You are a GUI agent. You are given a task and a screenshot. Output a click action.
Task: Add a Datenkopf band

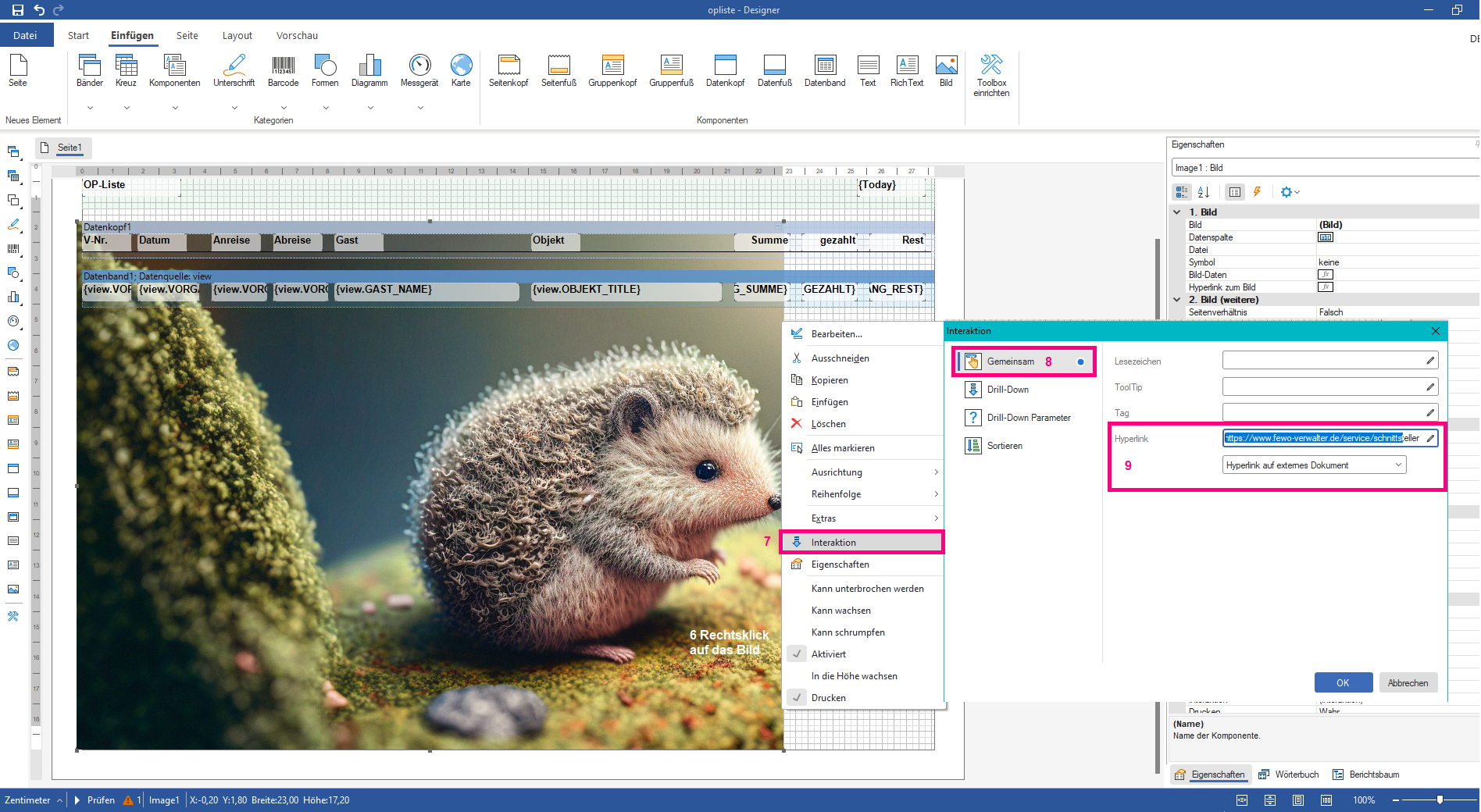(x=725, y=71)
